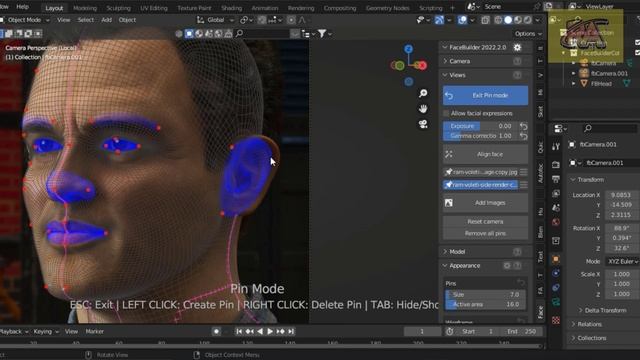The width and height of the screenshot is (640, 360).
Task: Select material preview shading mode
Action: pyautogui.click(x=518, y=20)
